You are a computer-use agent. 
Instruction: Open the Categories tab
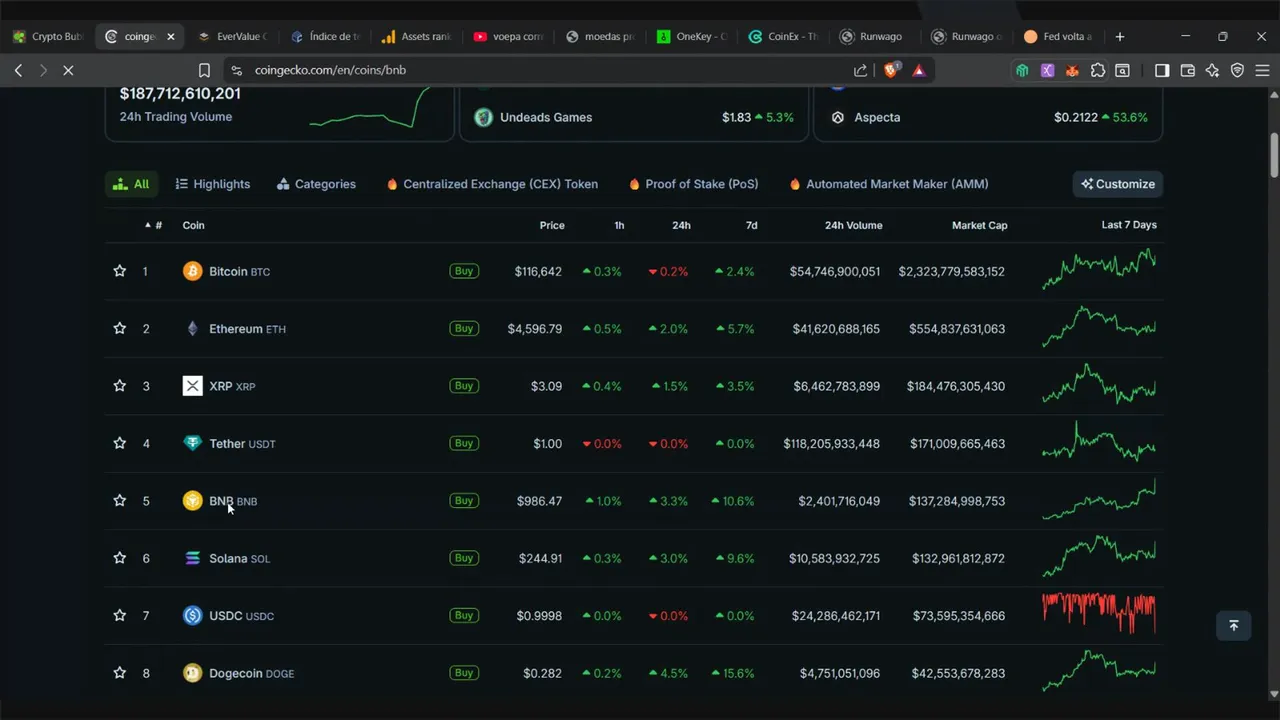tap(316, 184)
